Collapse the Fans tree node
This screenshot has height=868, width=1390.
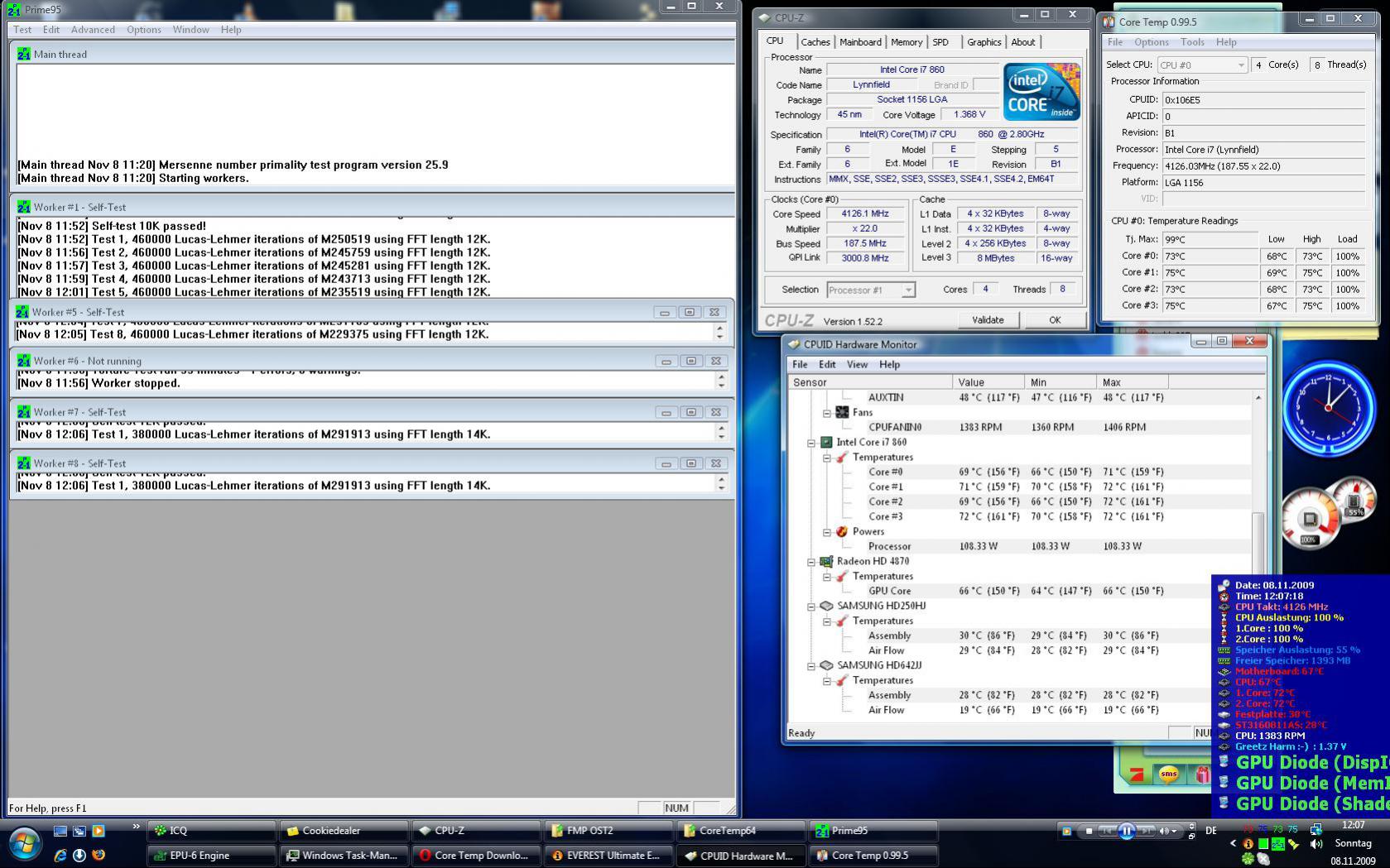826,413
